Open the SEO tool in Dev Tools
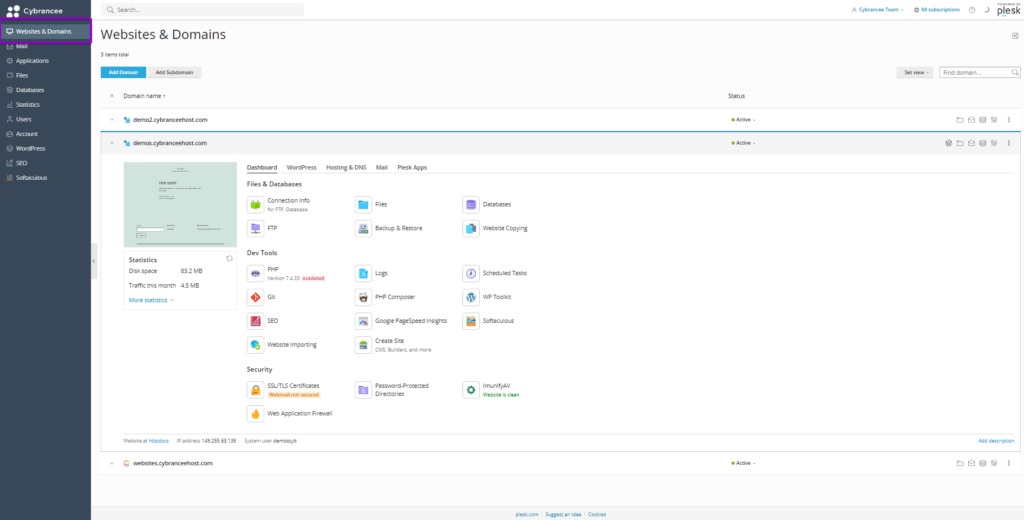This screenshot has height=520, width=1024. tap(255, 321)
